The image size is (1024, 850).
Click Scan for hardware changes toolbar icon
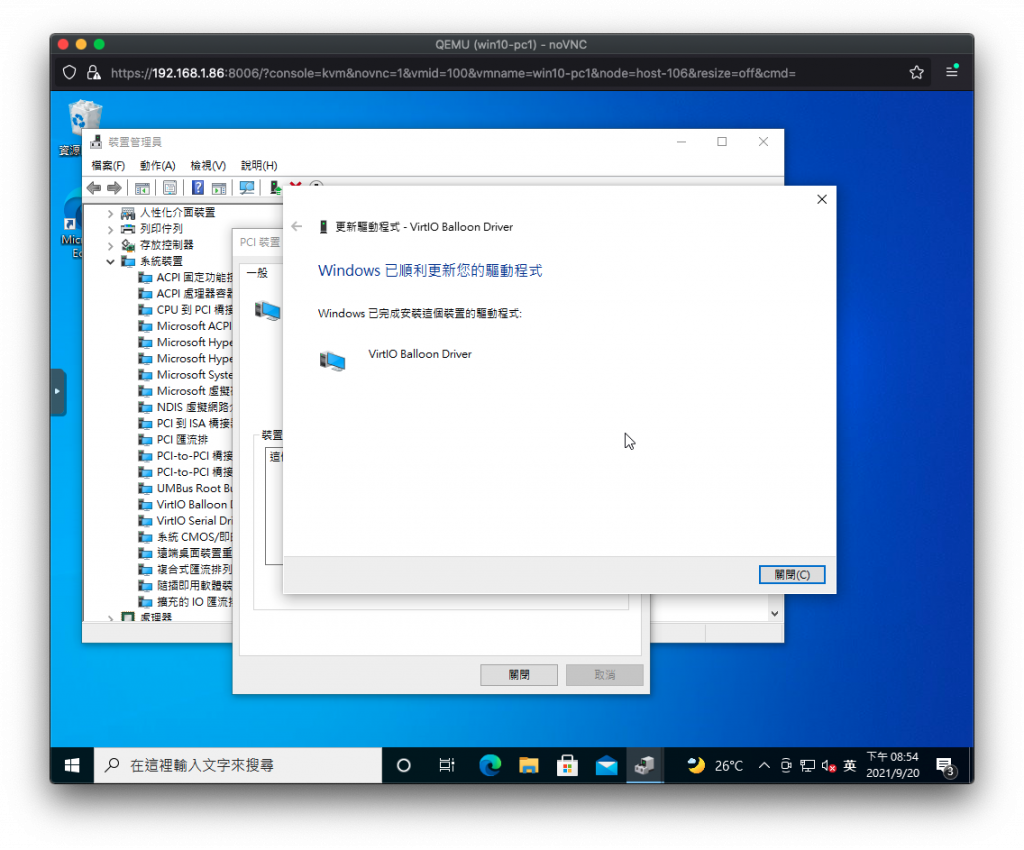click(x=247, y=188)
